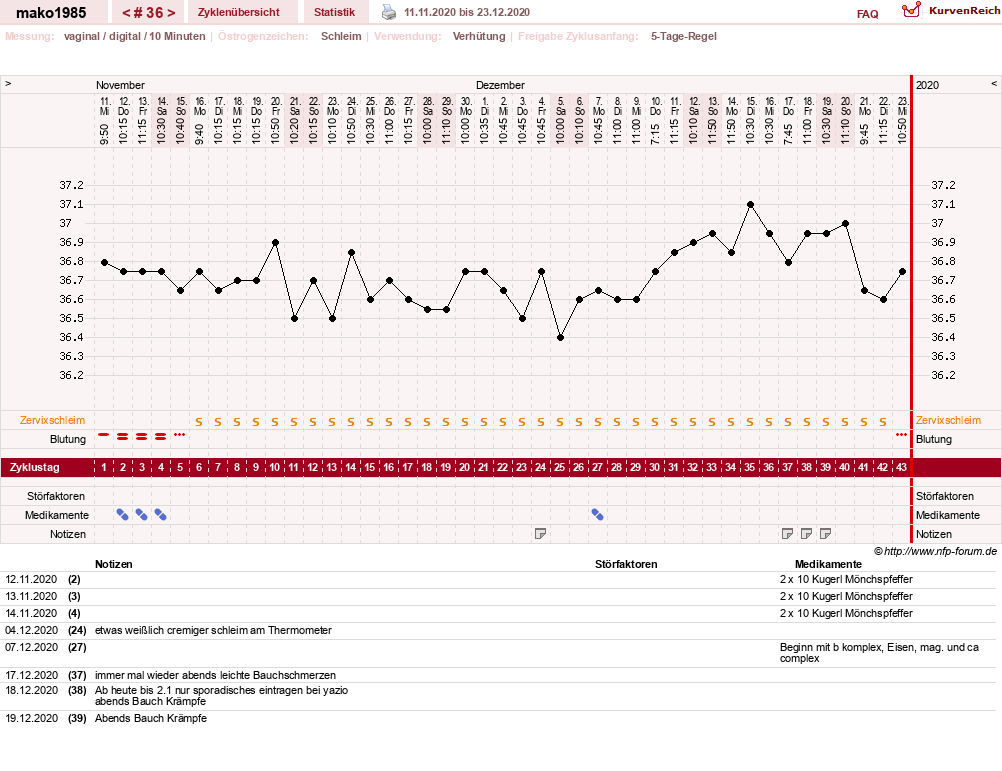Click the left Medikamente row label

57,515
